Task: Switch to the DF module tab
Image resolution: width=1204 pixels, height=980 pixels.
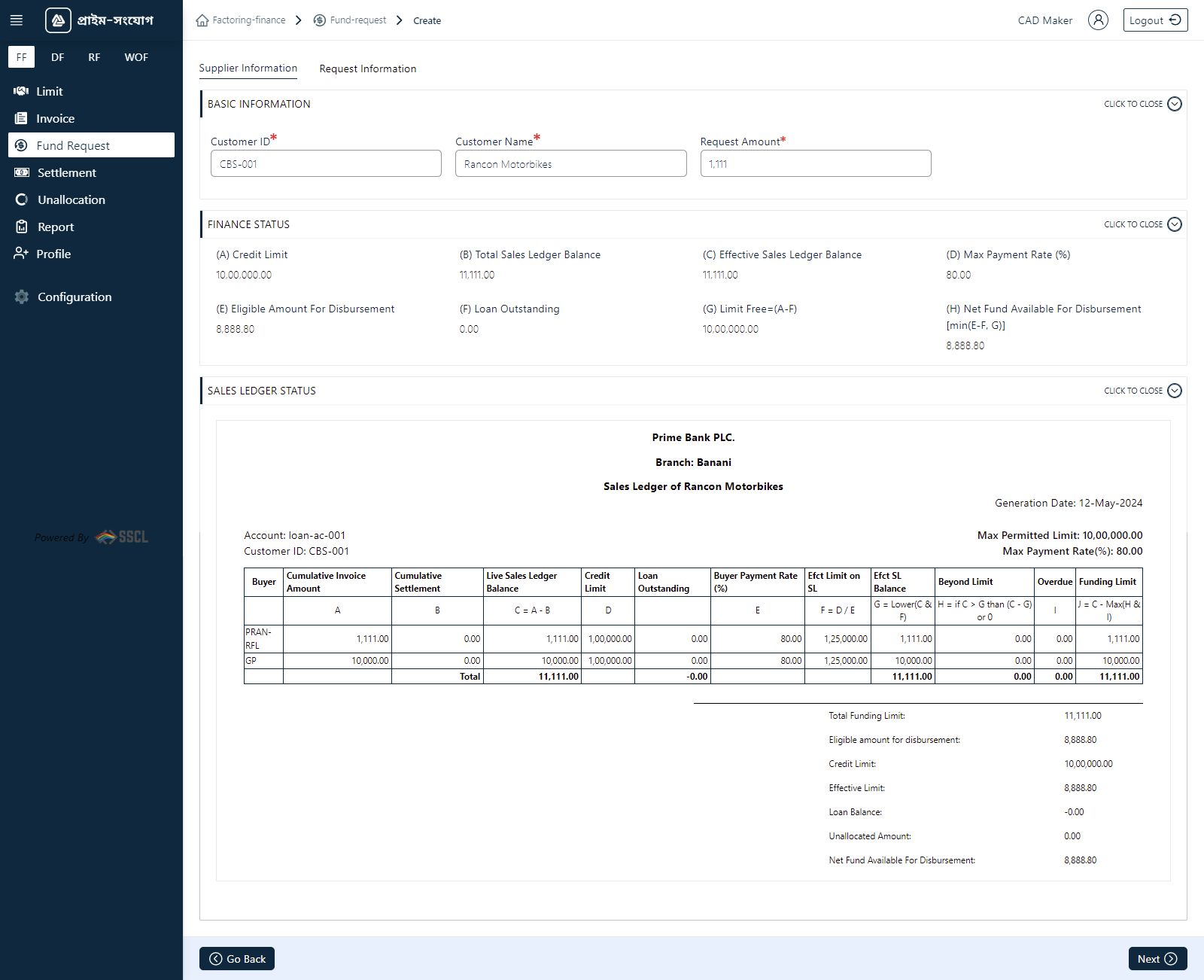Action: pos(58,57)
